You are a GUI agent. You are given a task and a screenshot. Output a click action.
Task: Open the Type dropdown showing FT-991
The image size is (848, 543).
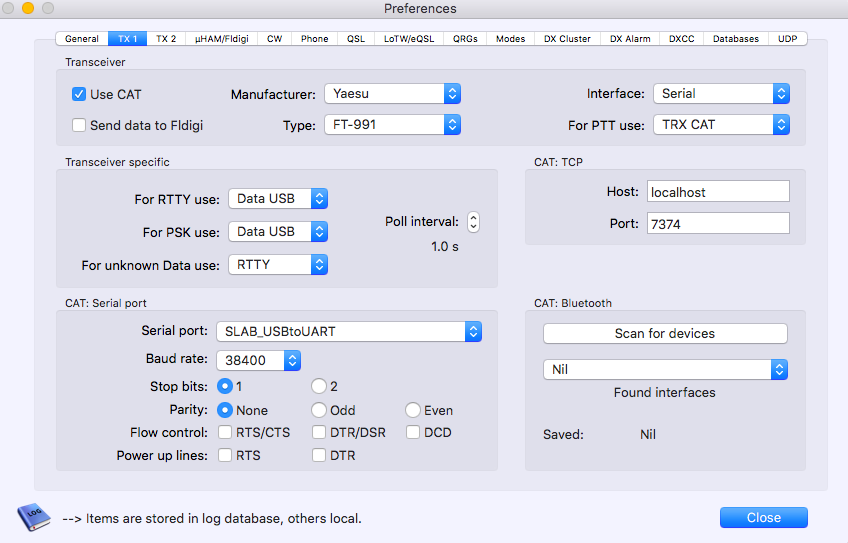pos(392,125)
